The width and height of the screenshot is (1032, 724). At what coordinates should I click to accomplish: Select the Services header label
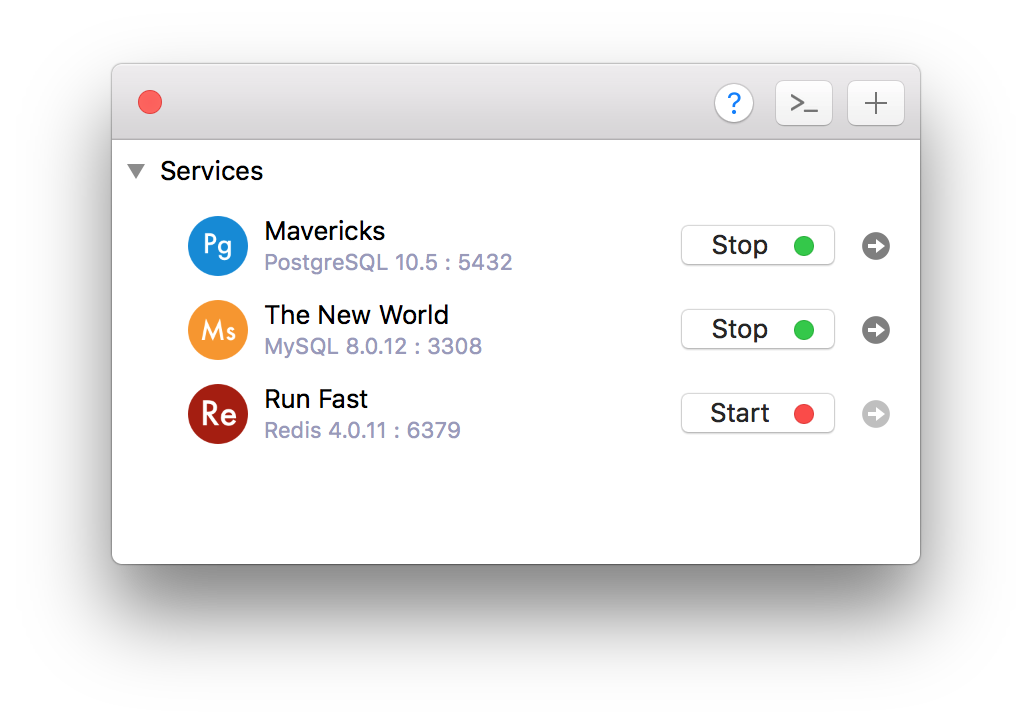(x=212, y=171)
